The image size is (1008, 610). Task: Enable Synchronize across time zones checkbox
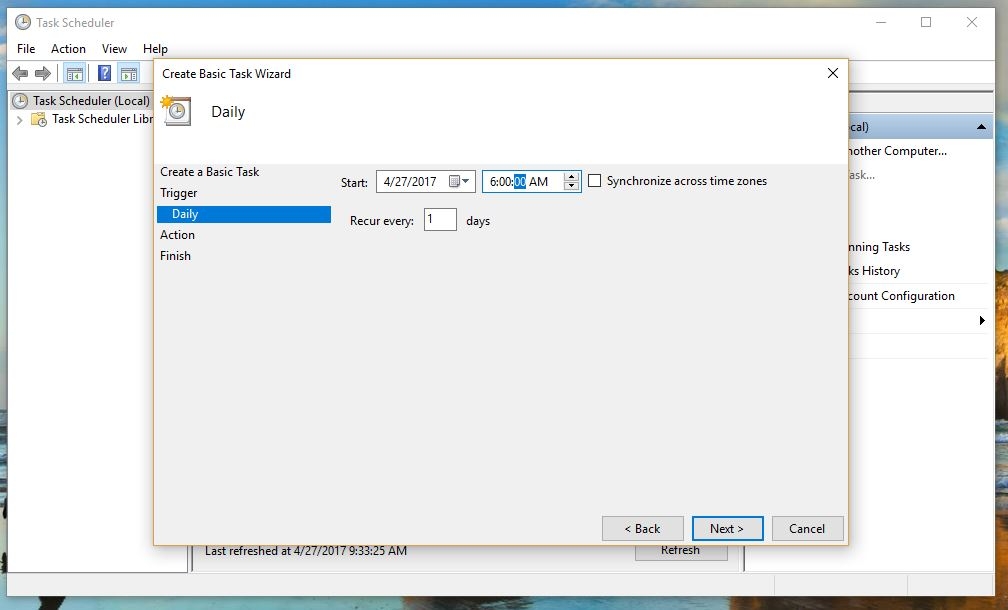click(595, 181)
